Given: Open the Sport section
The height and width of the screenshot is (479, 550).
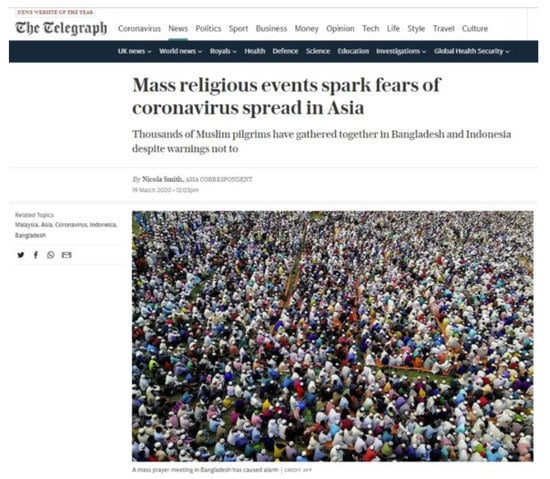Looking at the screenshot, I should coord(239,28).
